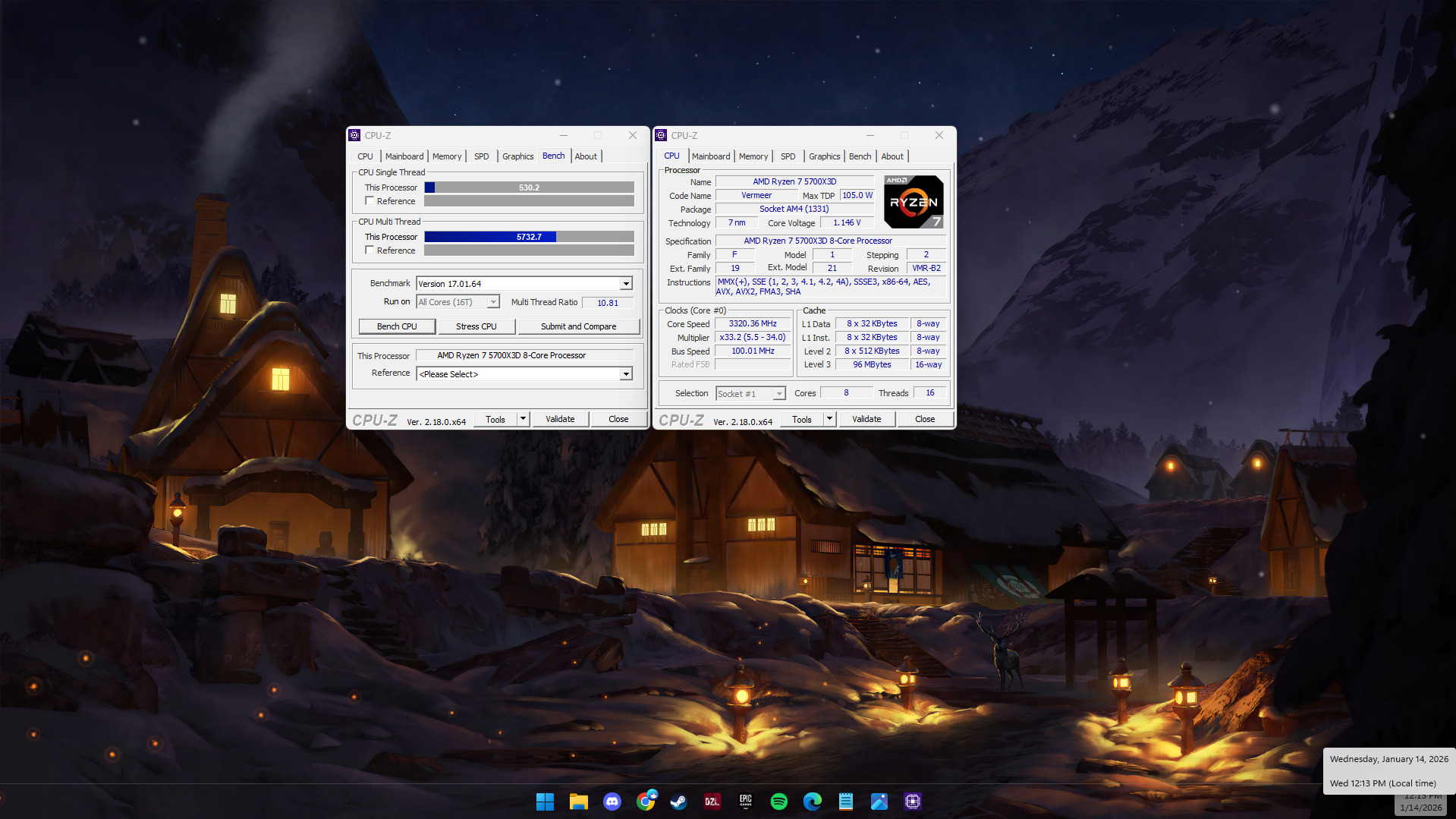The image size is (1456, 819).
Task: Open the Photos app on the taskbar
Action: tap(879, 802)
